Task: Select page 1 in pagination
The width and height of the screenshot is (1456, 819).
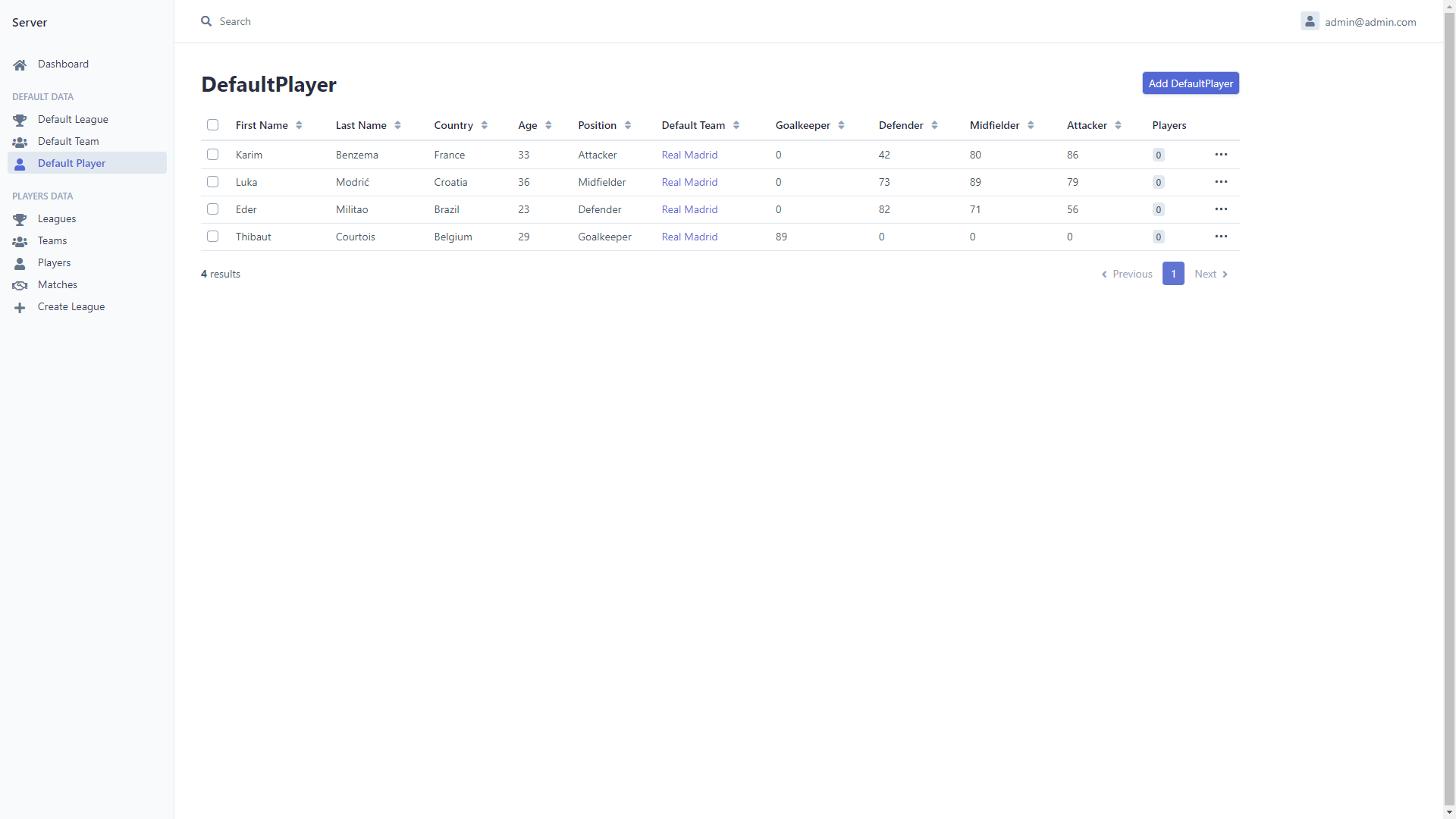Action: 1173,274
